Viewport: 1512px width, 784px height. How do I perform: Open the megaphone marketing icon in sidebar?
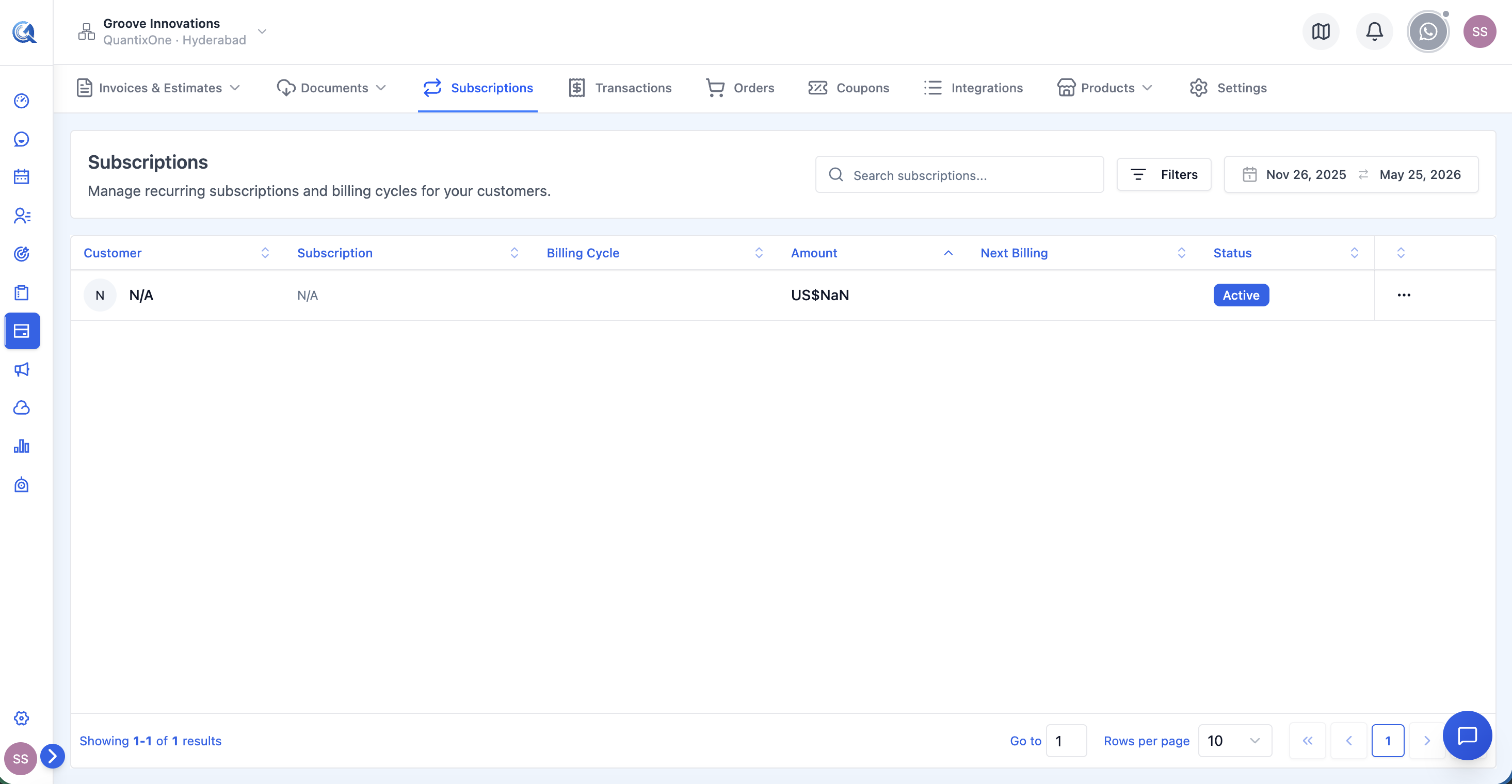22,369
